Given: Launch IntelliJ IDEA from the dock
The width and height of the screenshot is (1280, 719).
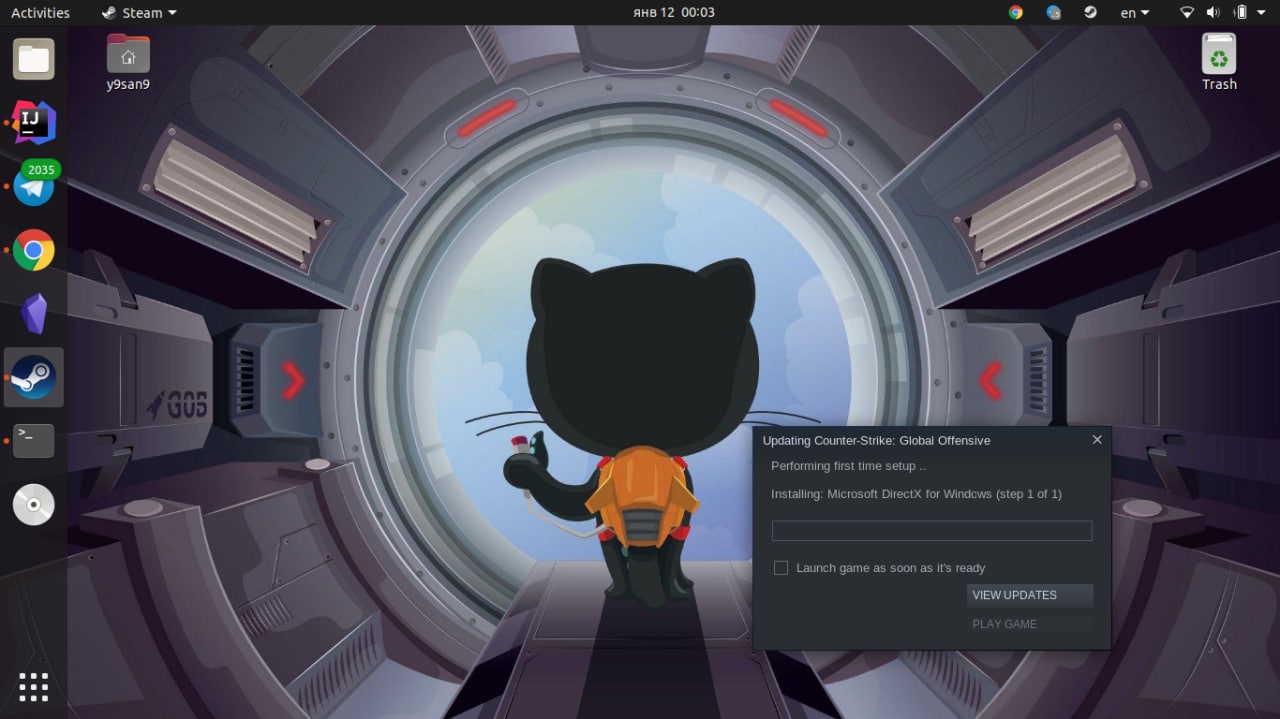Looking at the screenshot, I should 33,123.
